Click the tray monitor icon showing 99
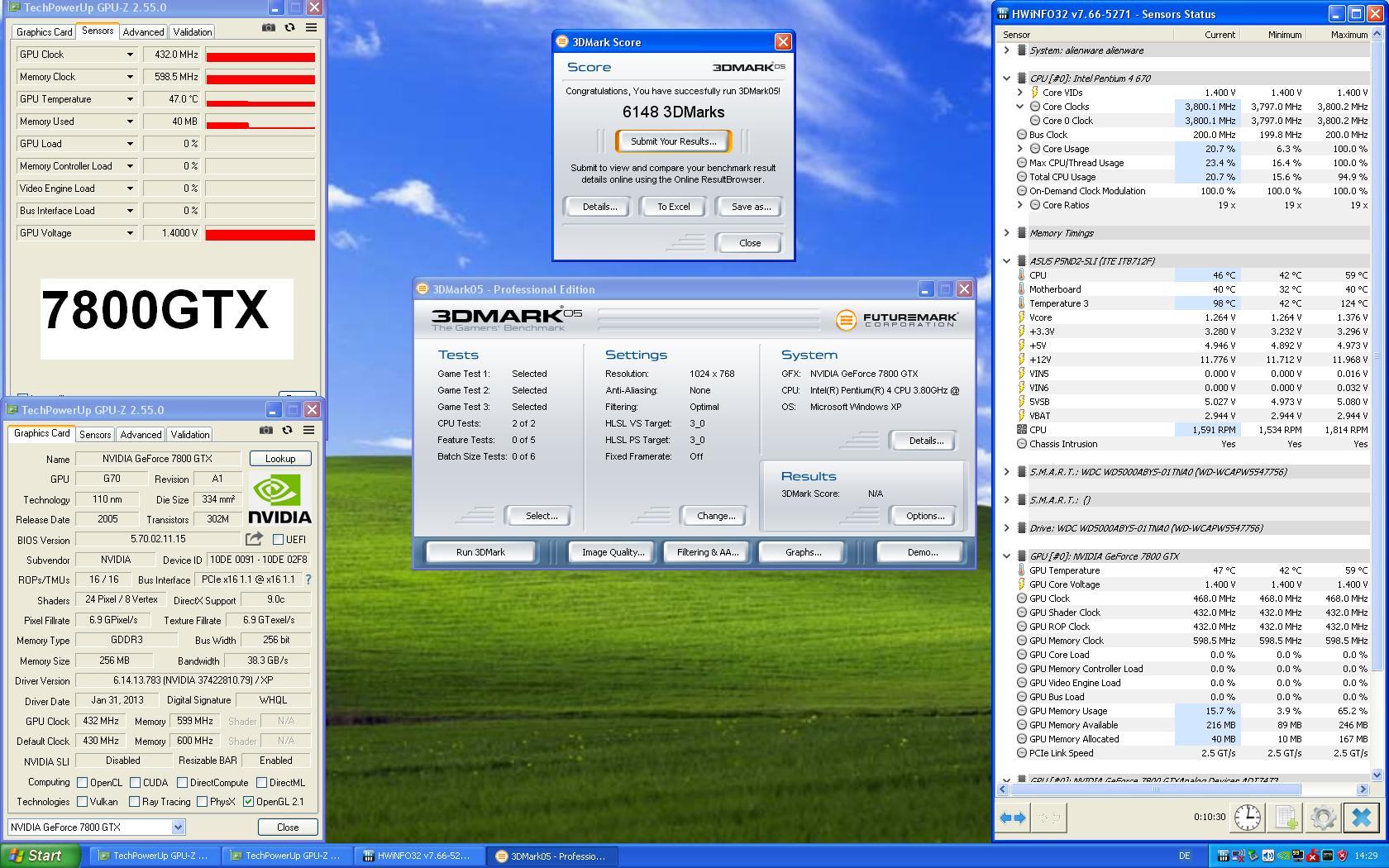Screen dimensions: 1389x868 [x=1297, y=856]
